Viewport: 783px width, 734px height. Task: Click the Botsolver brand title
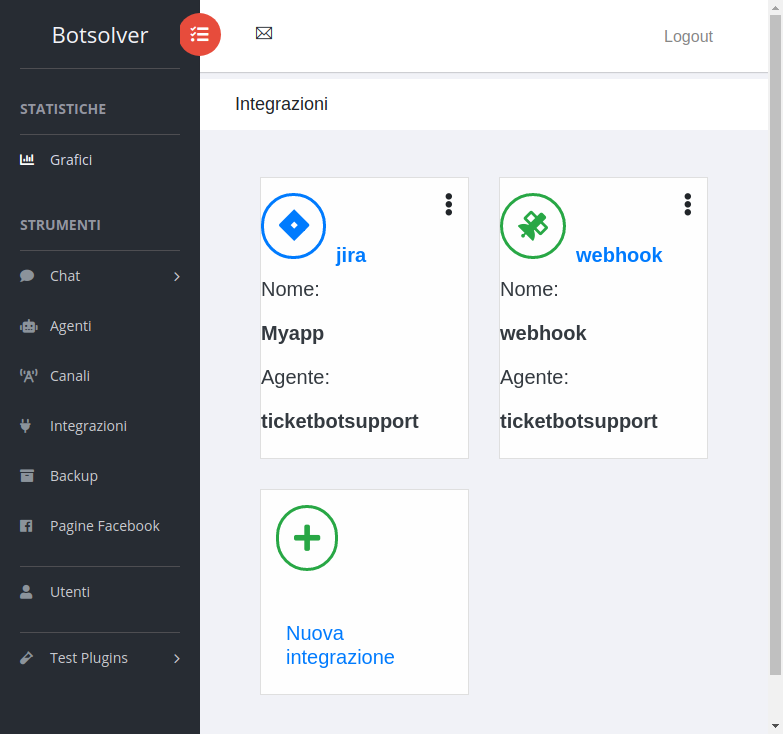100,35
